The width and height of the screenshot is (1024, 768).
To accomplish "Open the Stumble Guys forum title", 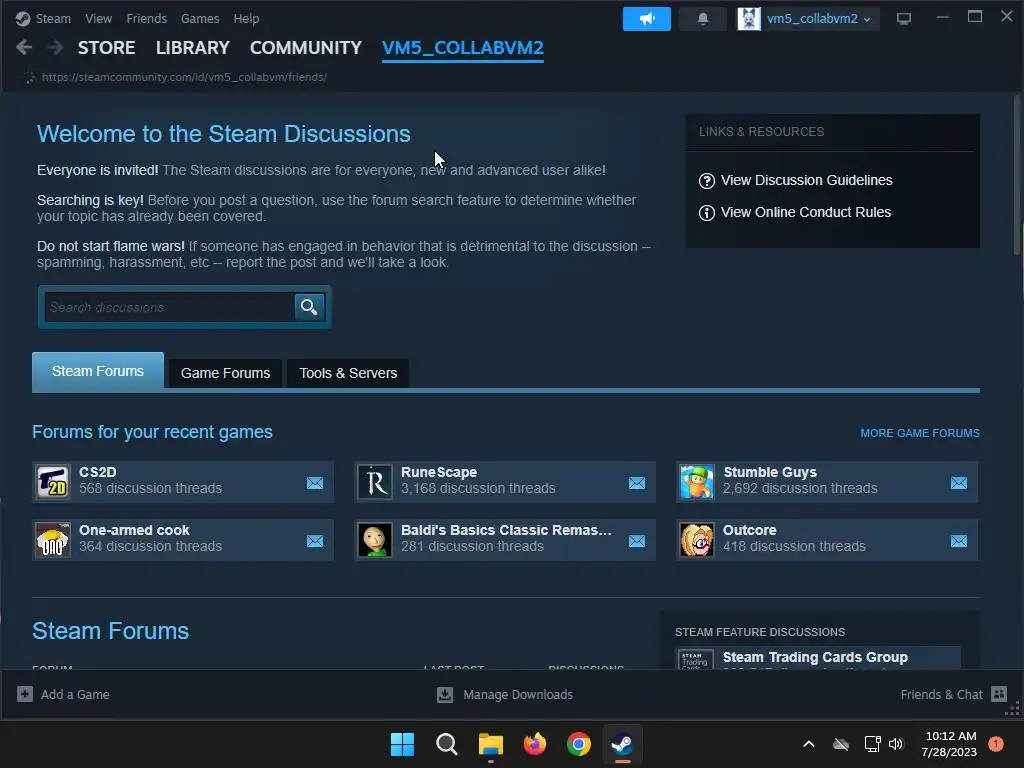I will [770, 472].
